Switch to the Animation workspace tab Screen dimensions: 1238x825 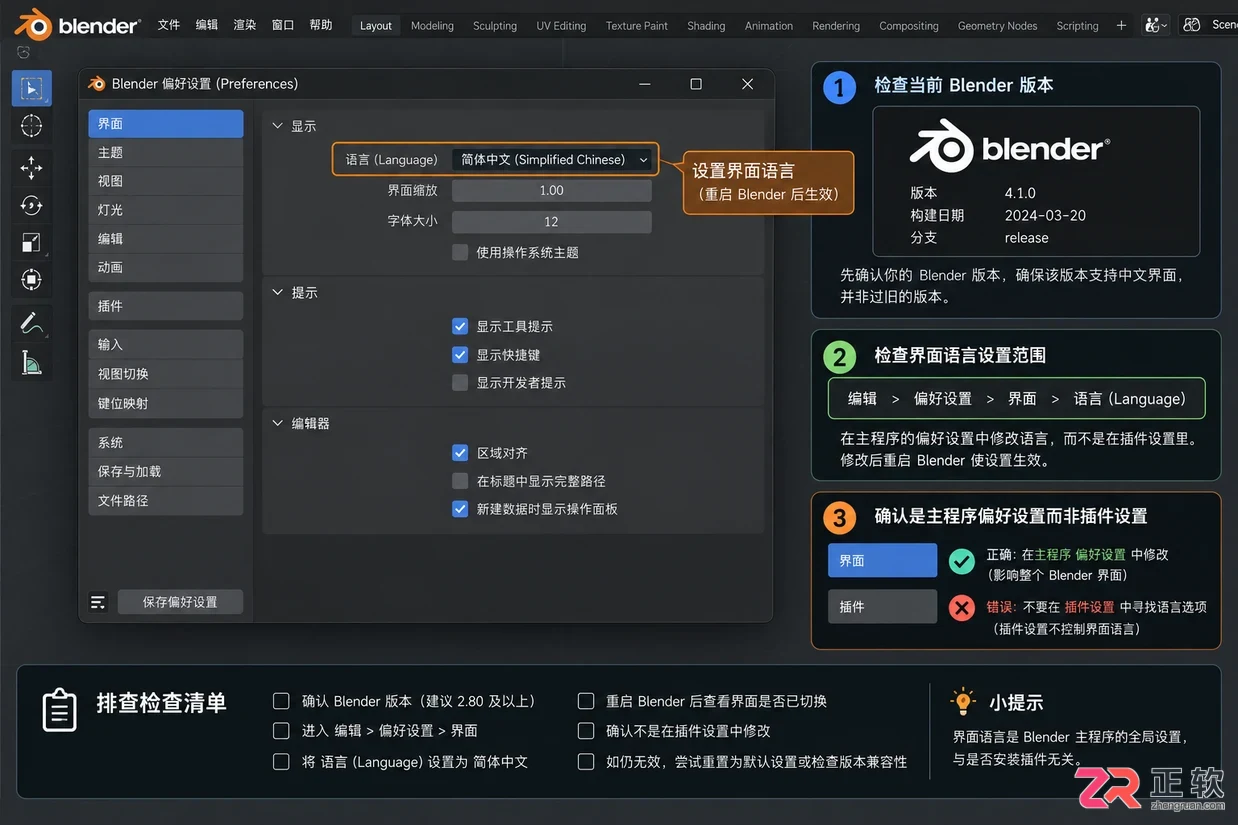[769, 26]
